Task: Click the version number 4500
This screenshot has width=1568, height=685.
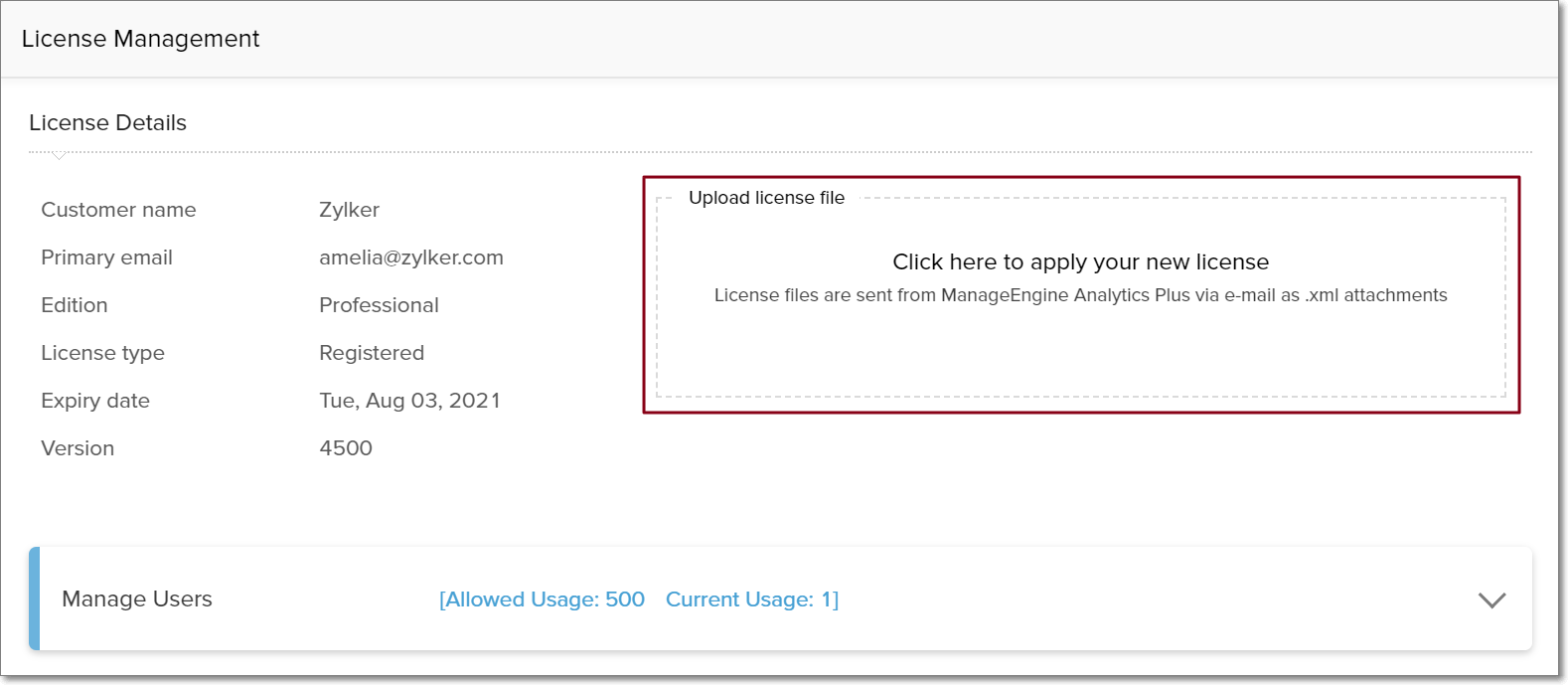Action: [345, 448]
